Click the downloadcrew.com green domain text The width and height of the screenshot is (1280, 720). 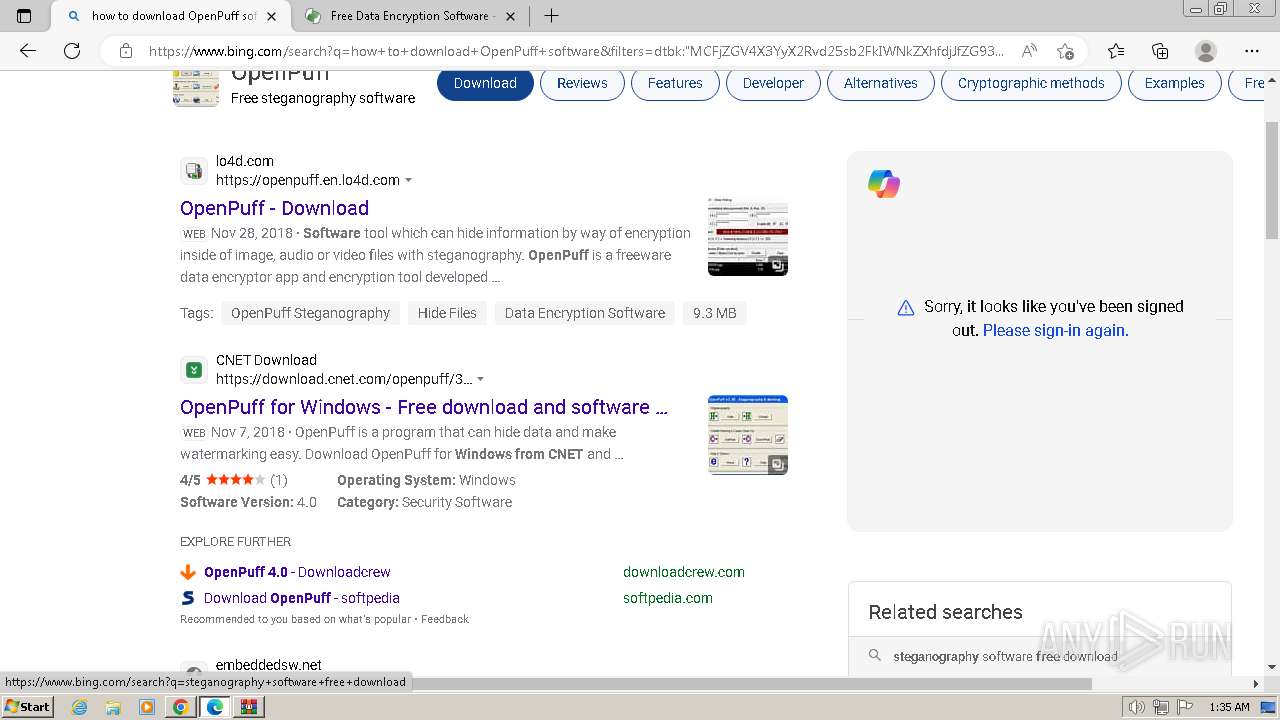684,572
